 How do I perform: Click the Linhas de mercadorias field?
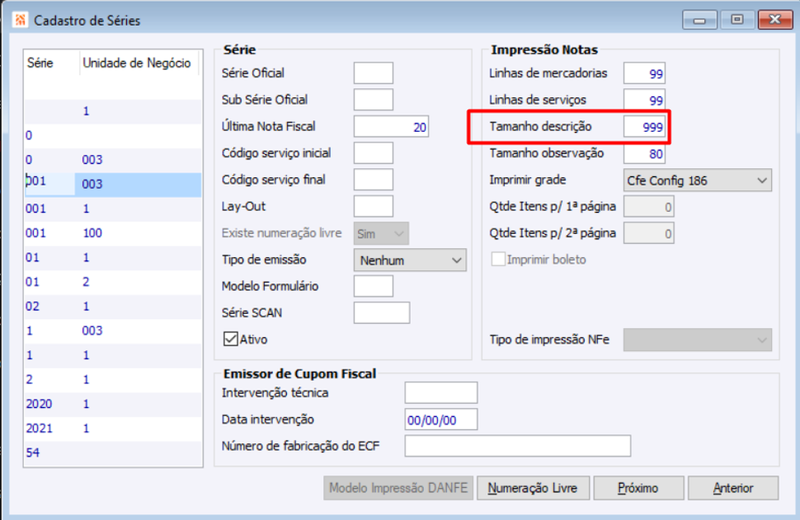(644, 73)
